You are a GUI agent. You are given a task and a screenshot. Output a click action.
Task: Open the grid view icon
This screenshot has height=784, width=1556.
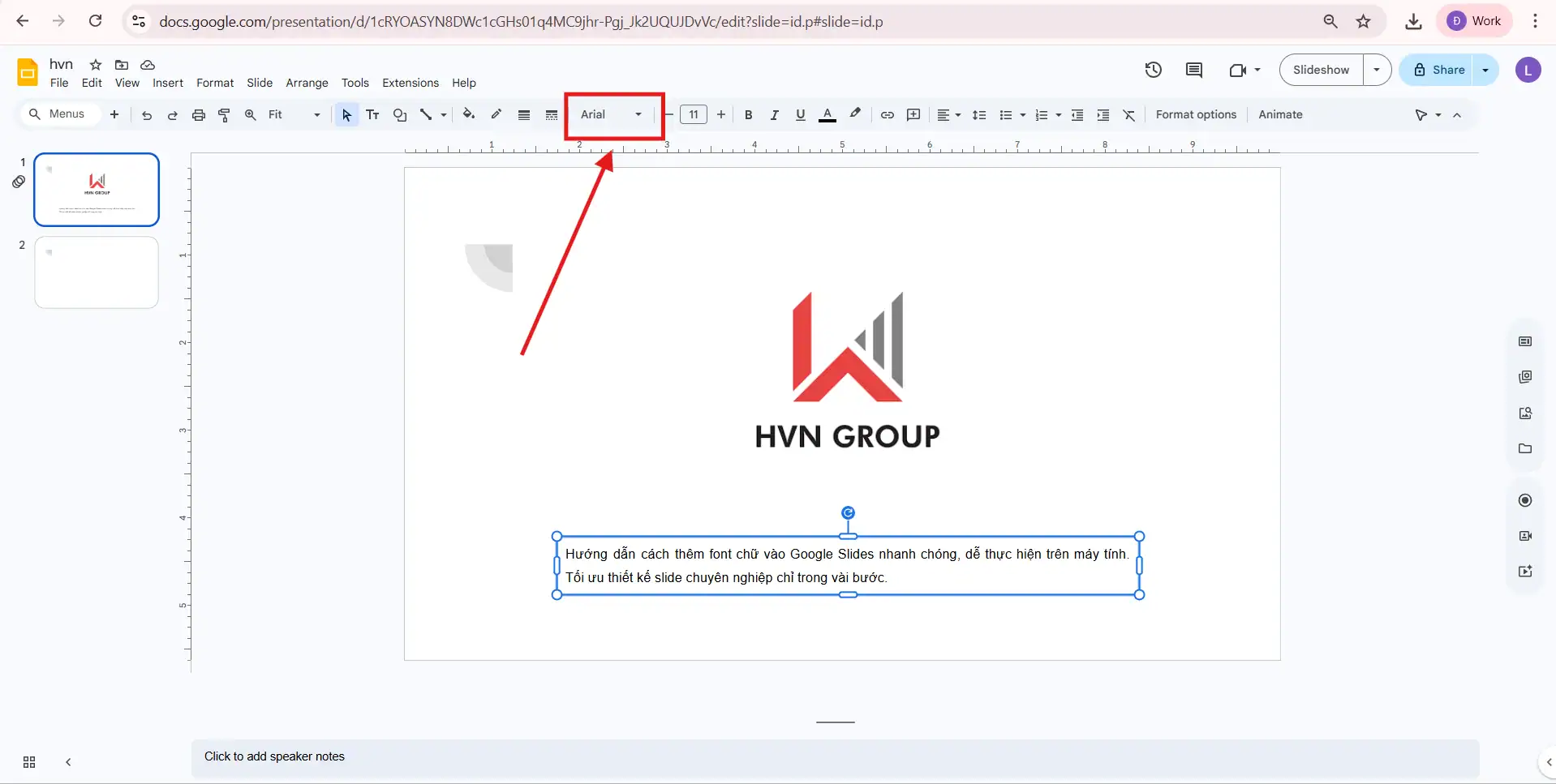[29, 762]
